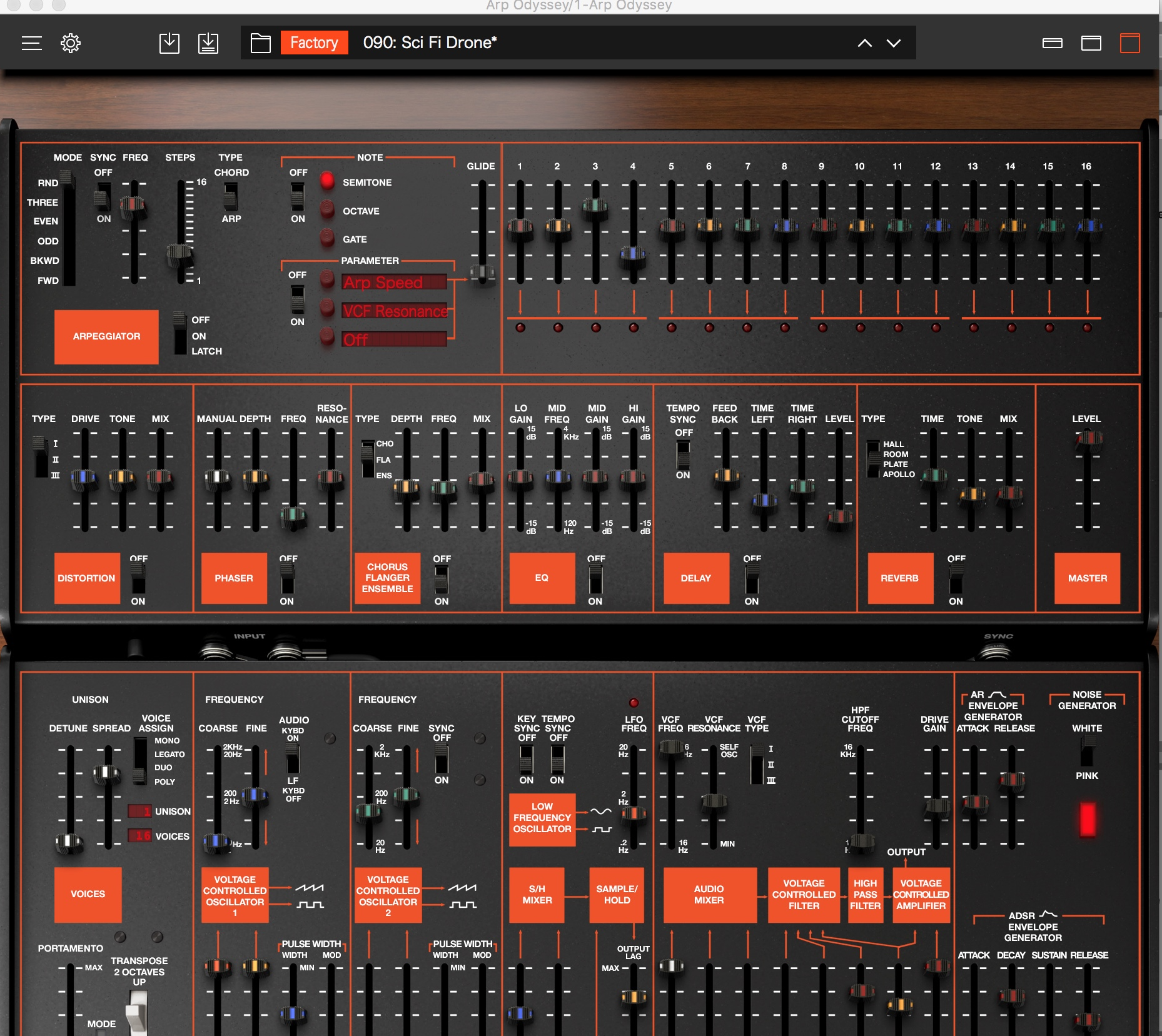Toggle the delay TEMPO SYNC switch
This screenshot has height=1036, width=1162.
coord(683,455)
